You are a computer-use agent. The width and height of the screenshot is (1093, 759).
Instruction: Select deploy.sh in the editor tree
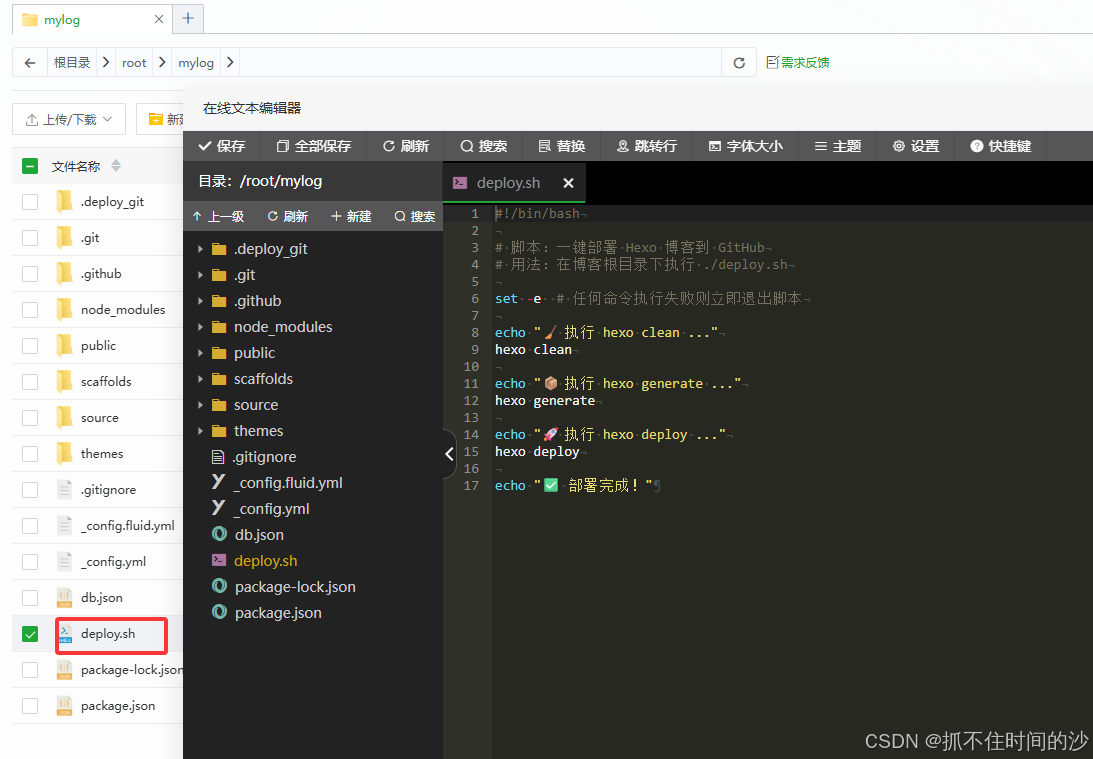(x=266, y=561)
